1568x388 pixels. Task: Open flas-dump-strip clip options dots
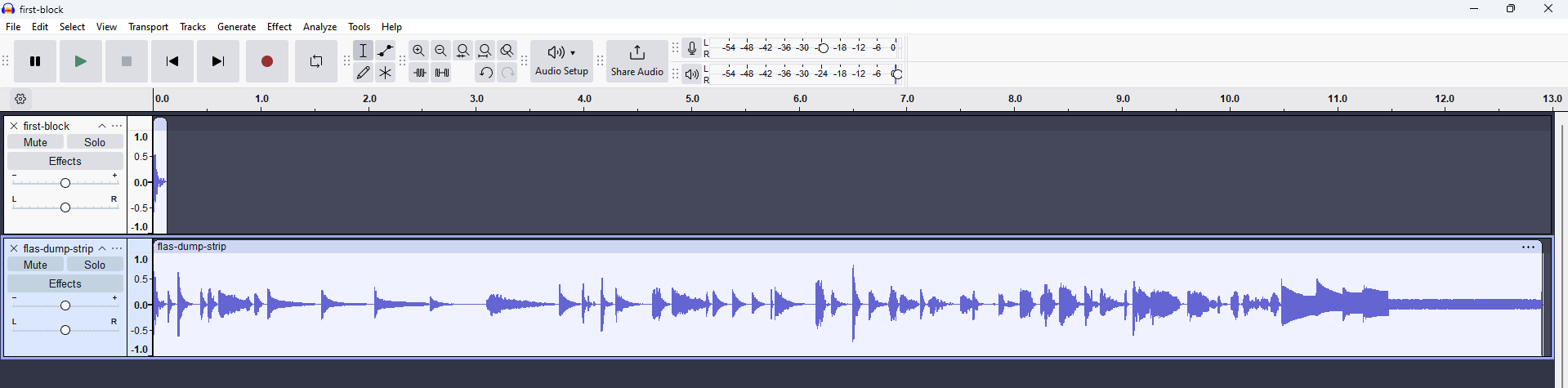click(x=1528, y=247)
